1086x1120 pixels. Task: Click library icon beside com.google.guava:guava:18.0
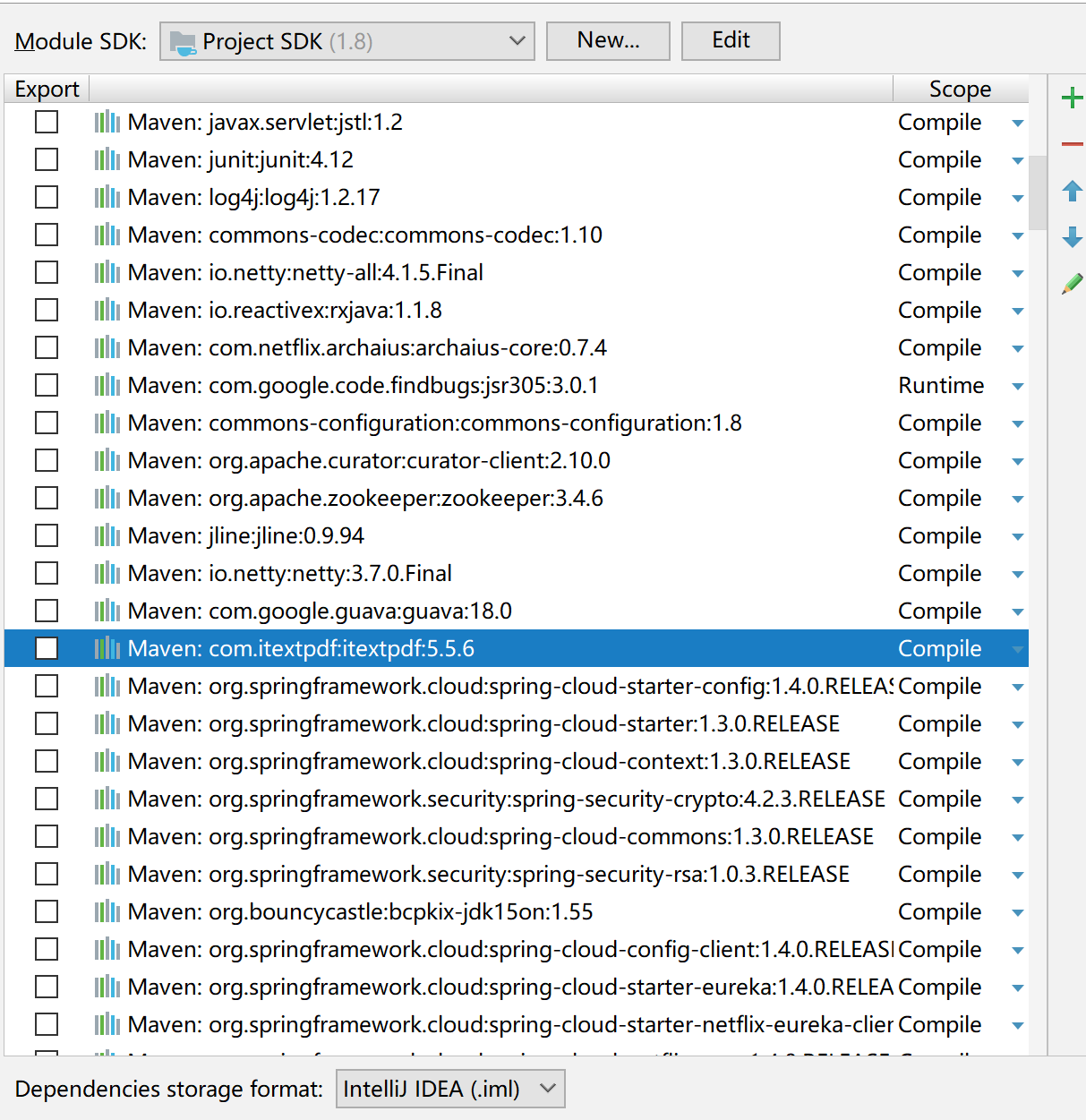point(107,611)
